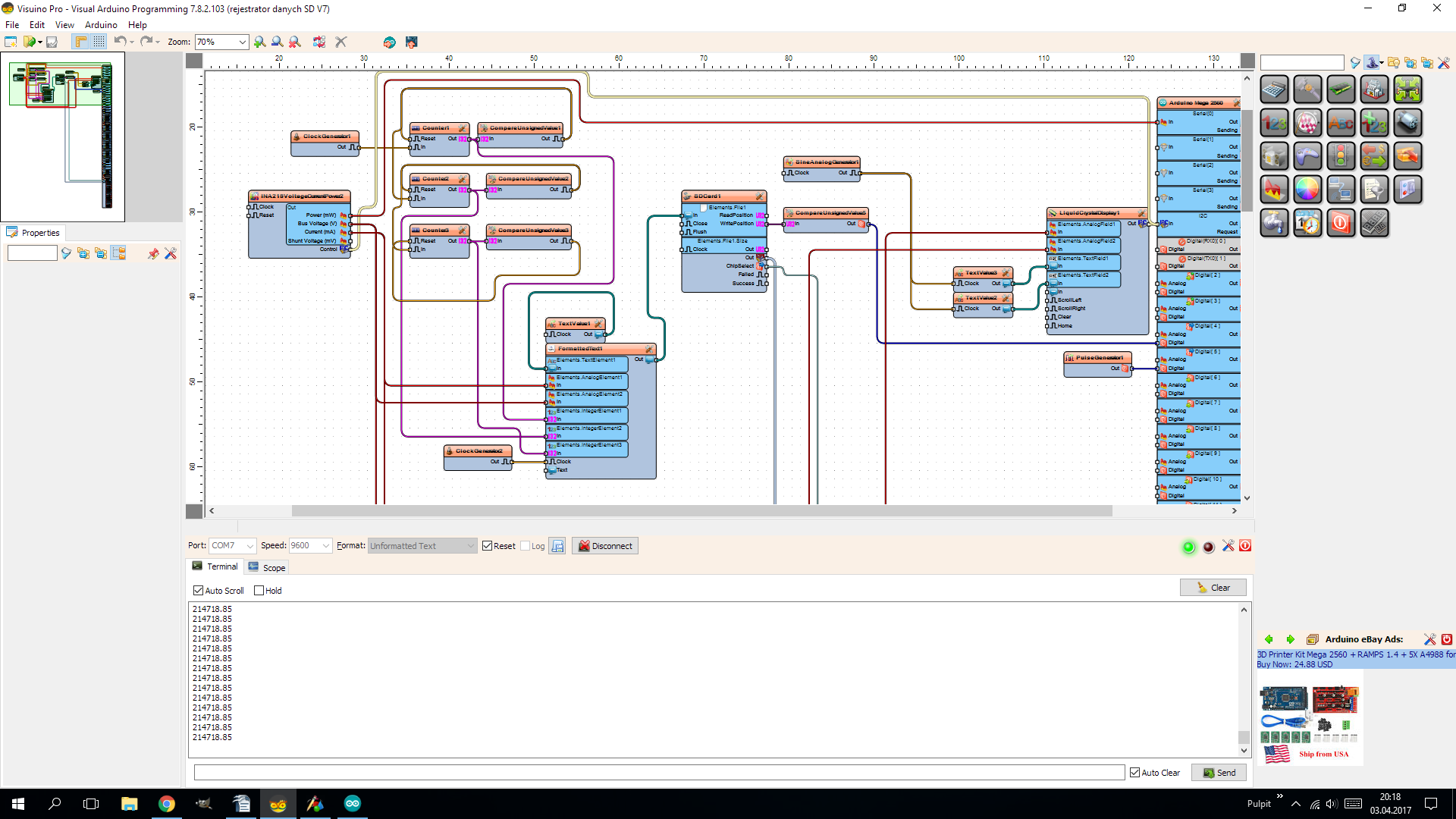The width and height of the screenshot is (1456, 819).
Task: Click the Zoom In magnifier icon
Action: pyautogui.click(x=260, y=42)
